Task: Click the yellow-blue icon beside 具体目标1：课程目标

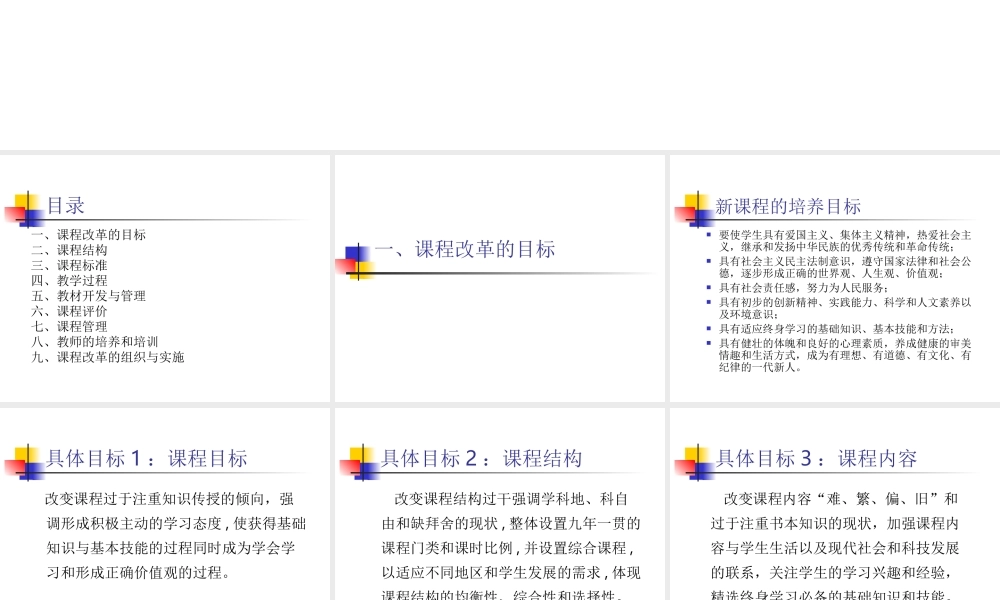Action: tap(22, 459)
